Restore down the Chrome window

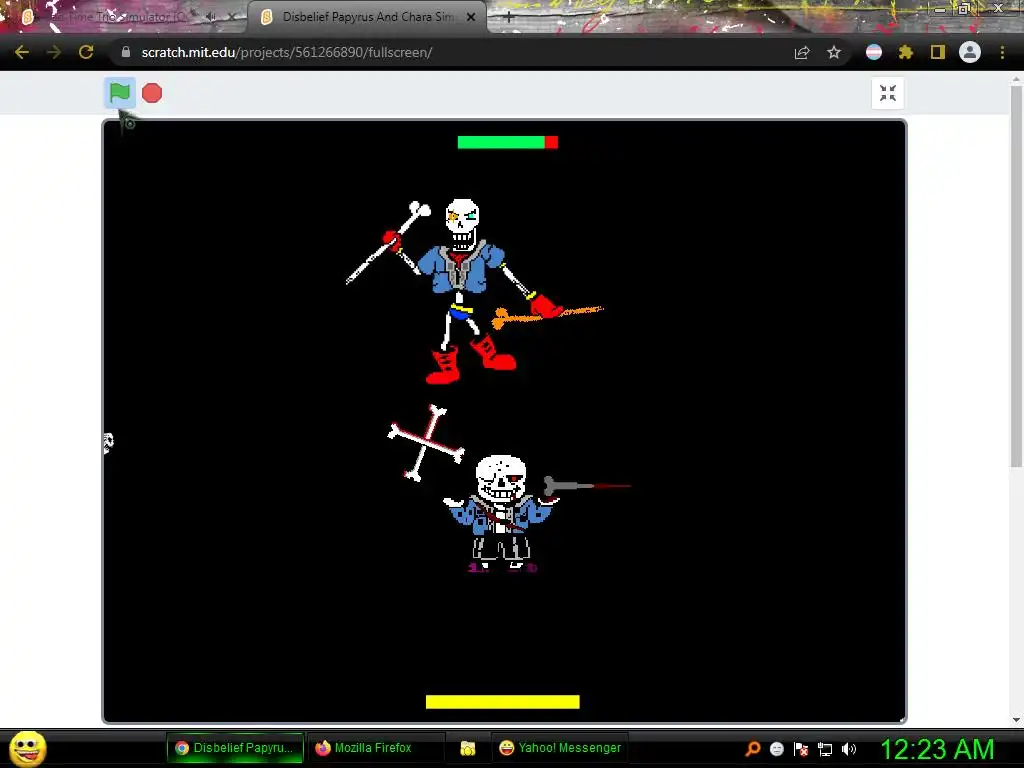coord(964,9)
